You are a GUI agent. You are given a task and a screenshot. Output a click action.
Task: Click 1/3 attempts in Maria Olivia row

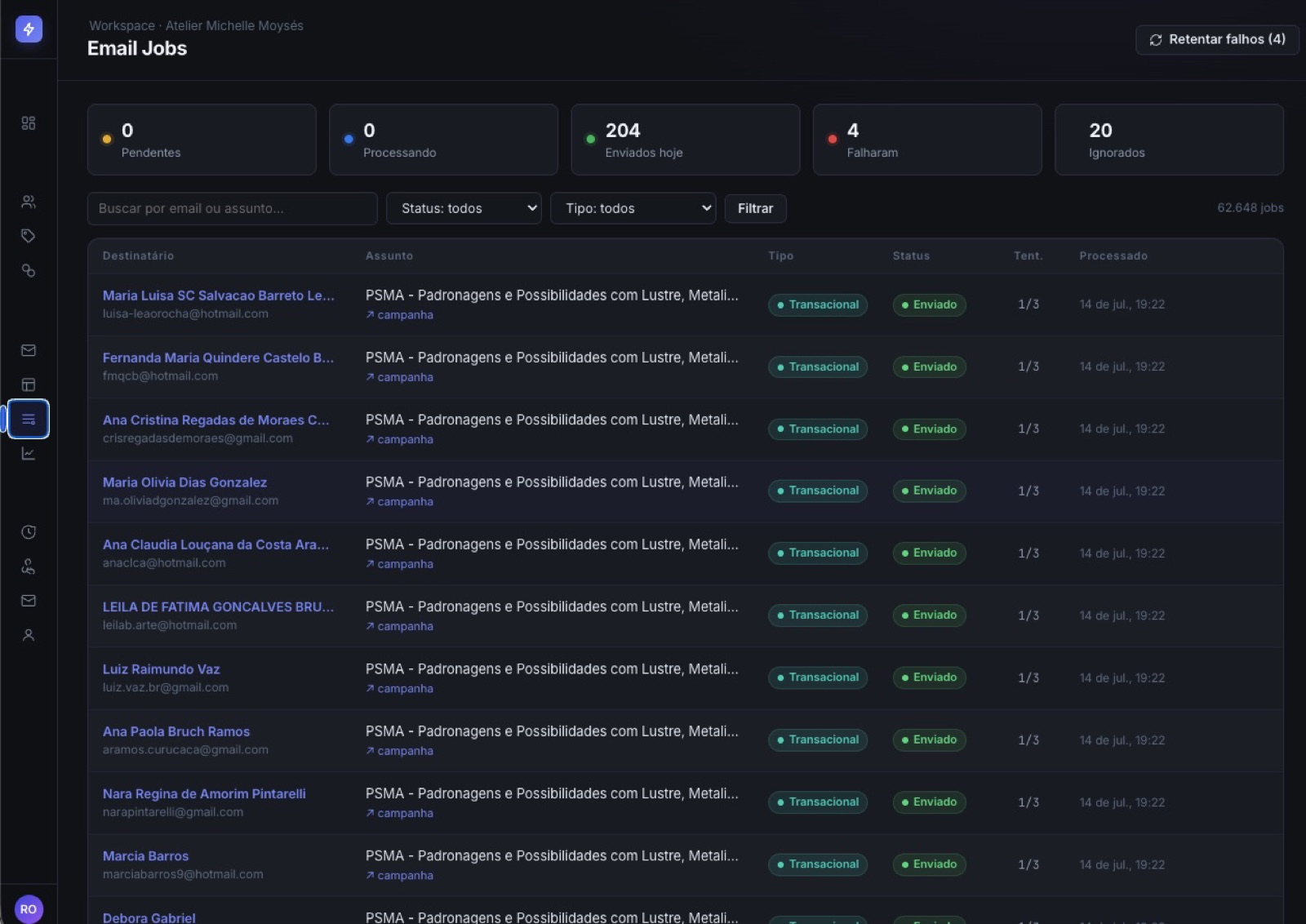1028,491
